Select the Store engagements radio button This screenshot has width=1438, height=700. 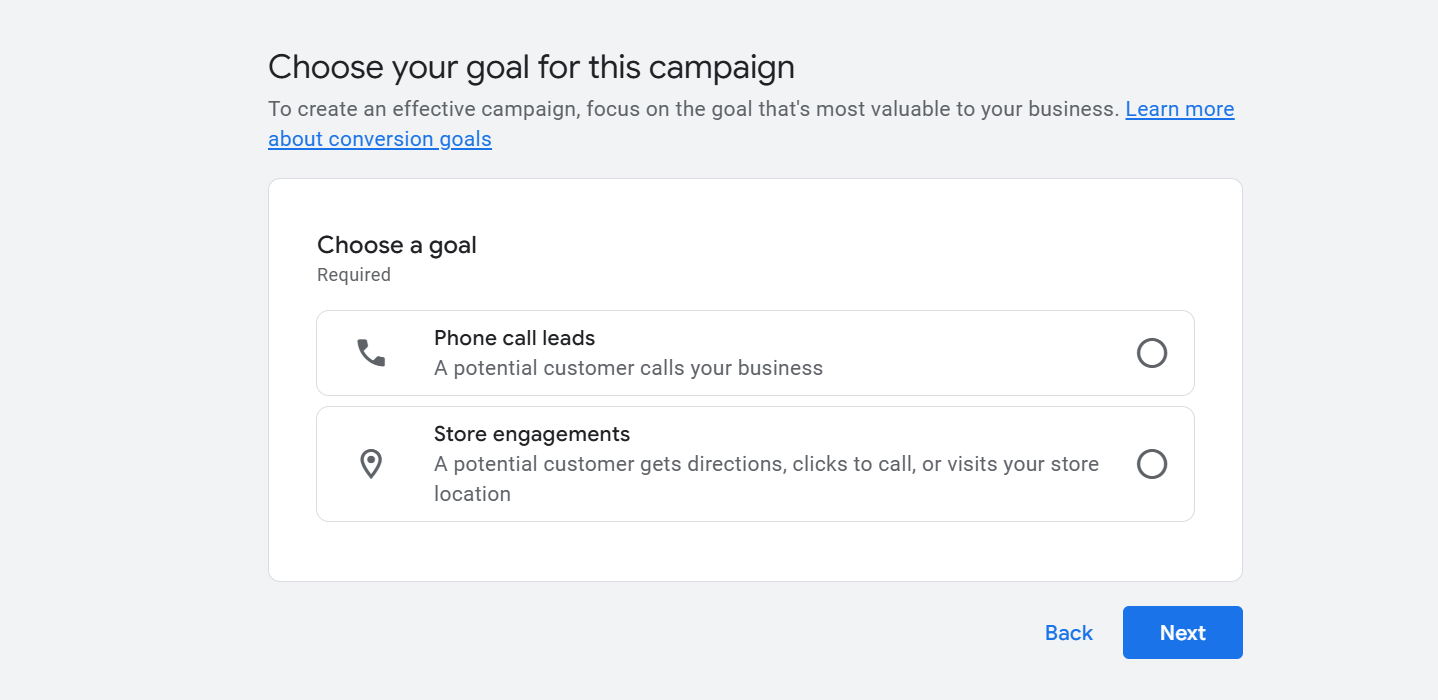click(1152, 463)
